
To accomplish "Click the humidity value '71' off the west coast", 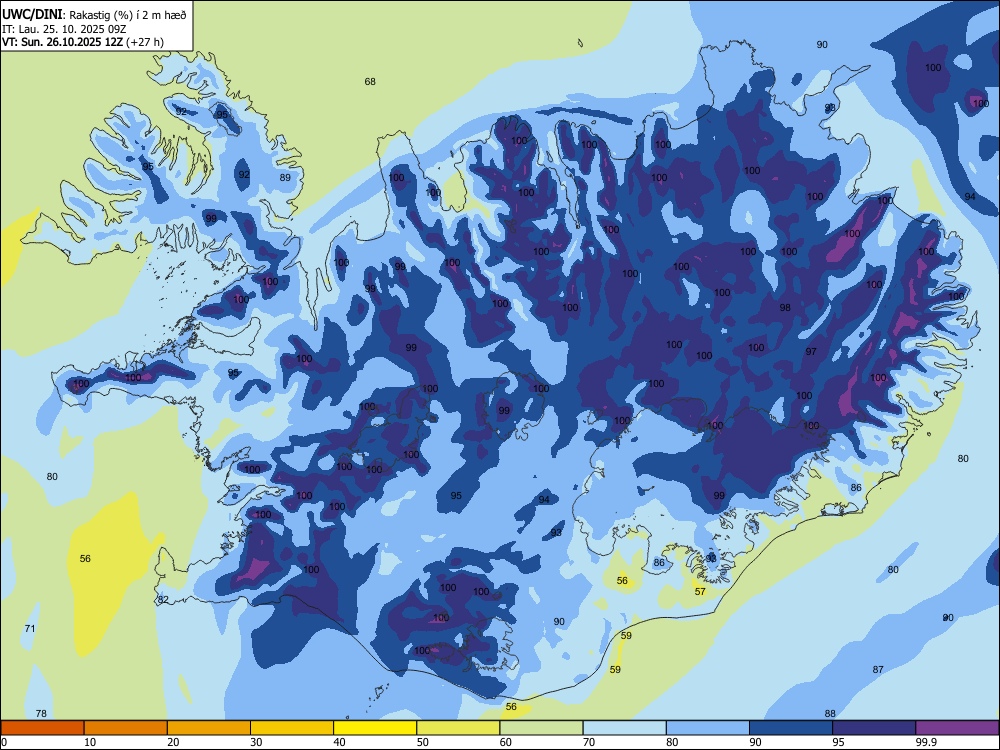I will [30, 628].
